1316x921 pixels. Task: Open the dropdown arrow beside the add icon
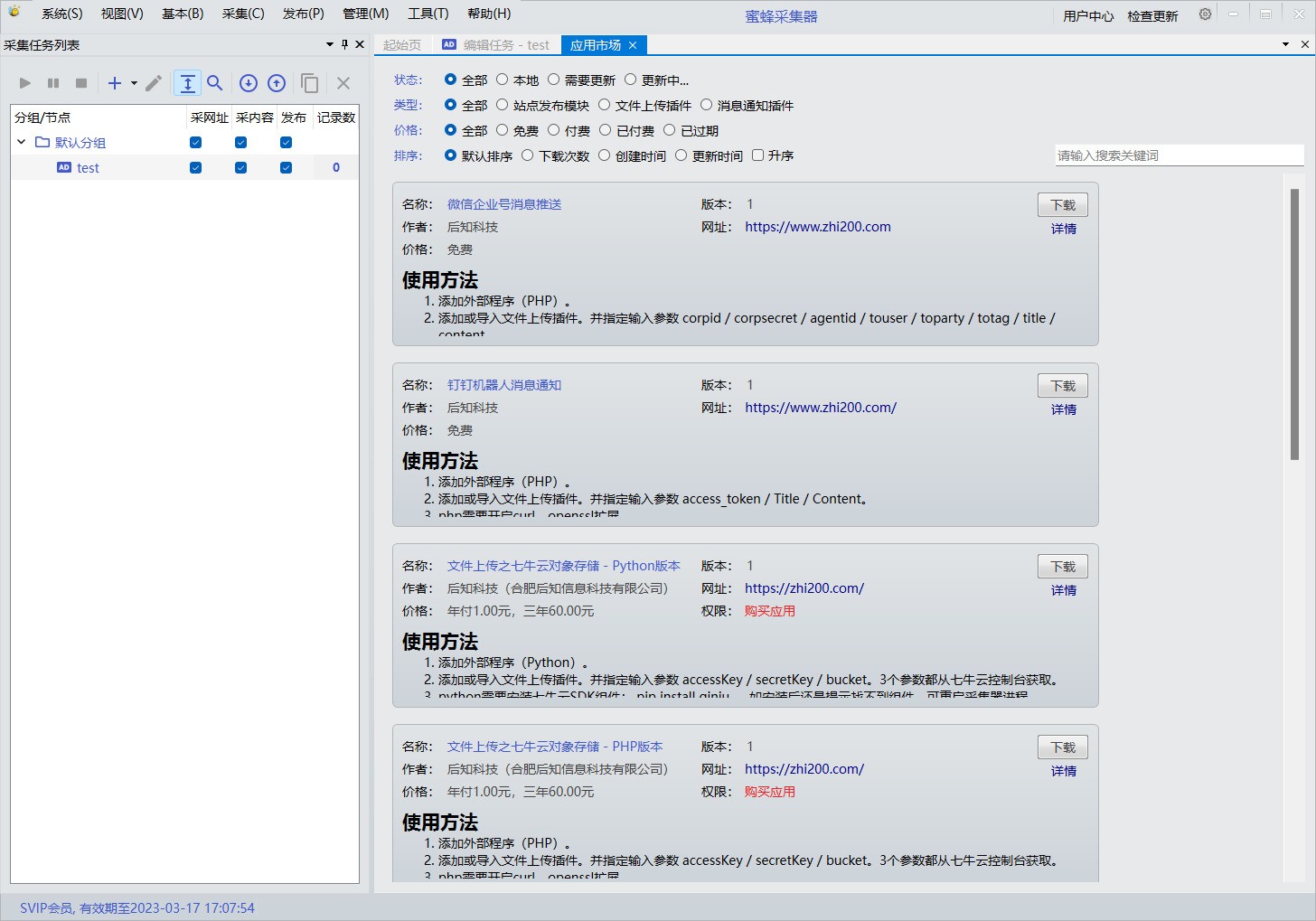pos(134,83)
